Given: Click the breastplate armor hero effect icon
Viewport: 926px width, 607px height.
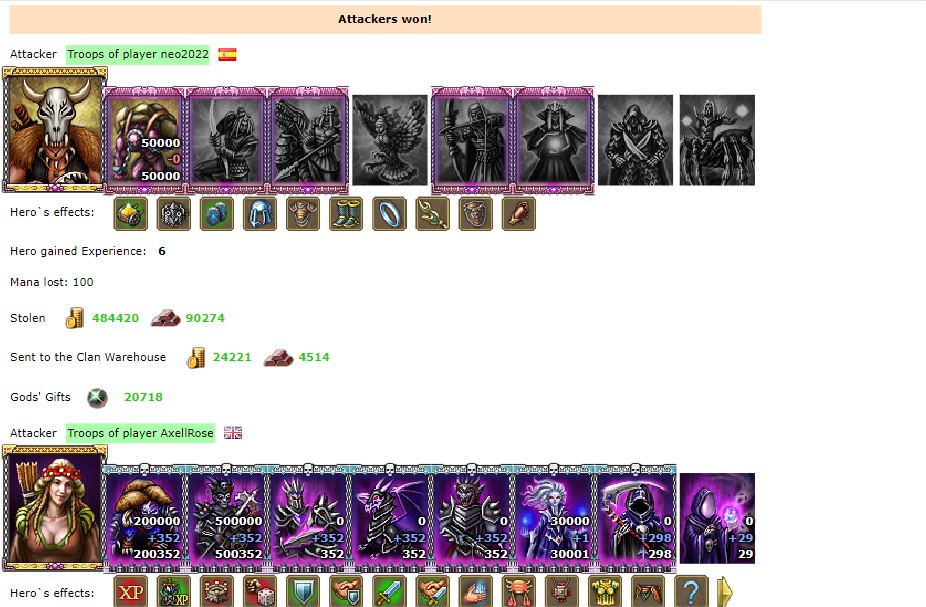Looking at the screenshot, I should [303, 214].
